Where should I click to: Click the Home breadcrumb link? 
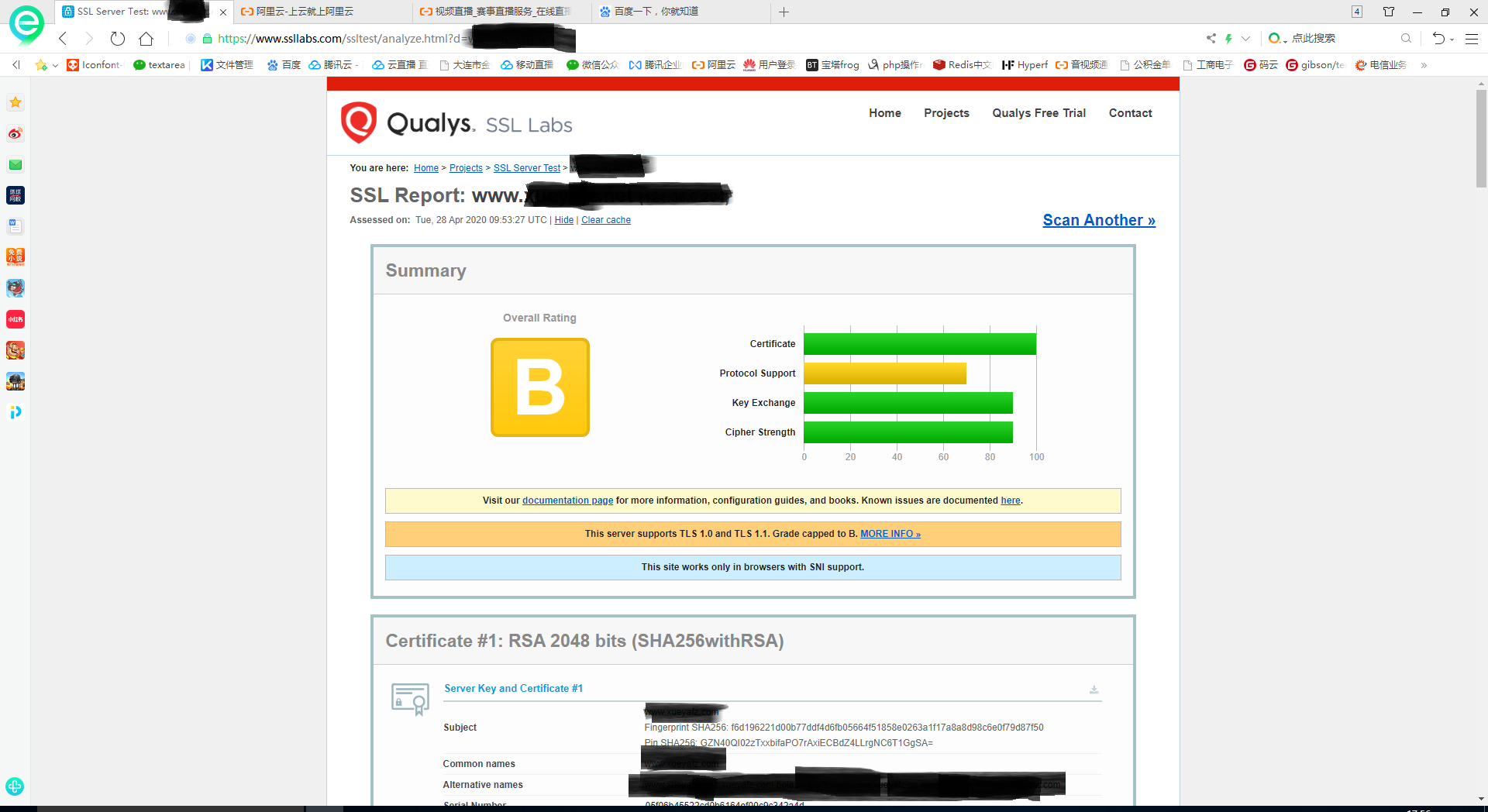coord(426,168)
